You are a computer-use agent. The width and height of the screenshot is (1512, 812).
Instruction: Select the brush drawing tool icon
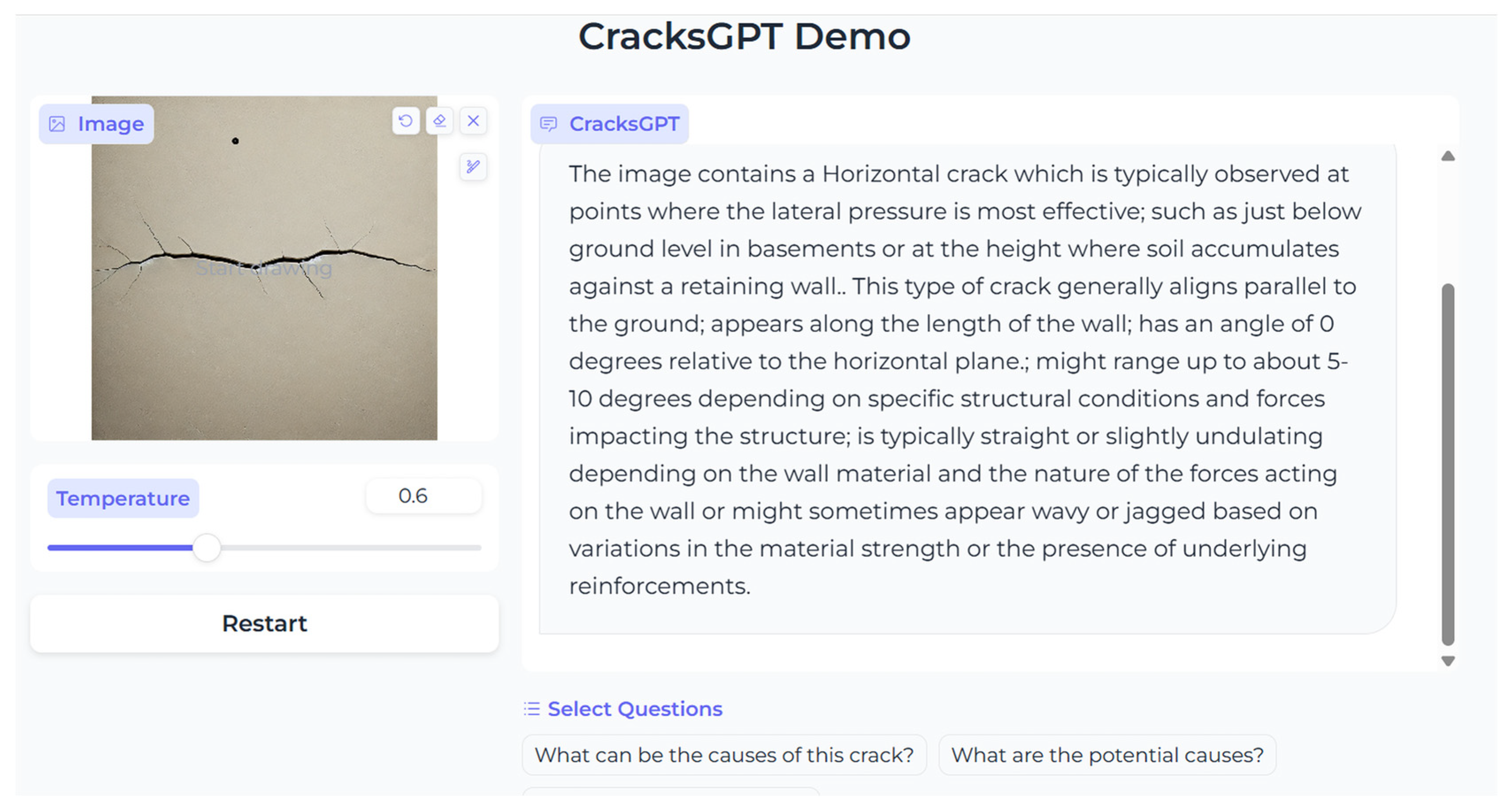point(473,167)
